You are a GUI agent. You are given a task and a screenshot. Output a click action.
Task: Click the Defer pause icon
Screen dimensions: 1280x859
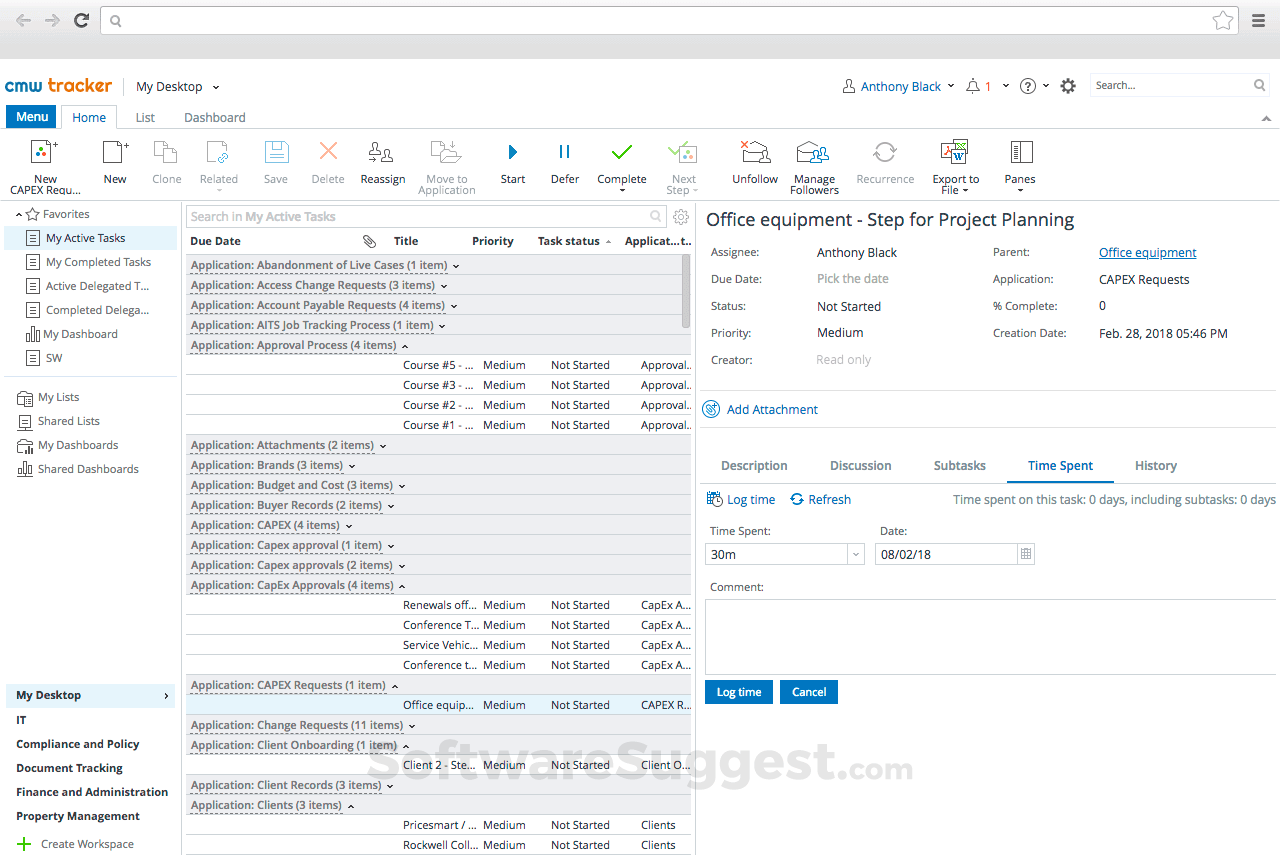click(564, 153)
